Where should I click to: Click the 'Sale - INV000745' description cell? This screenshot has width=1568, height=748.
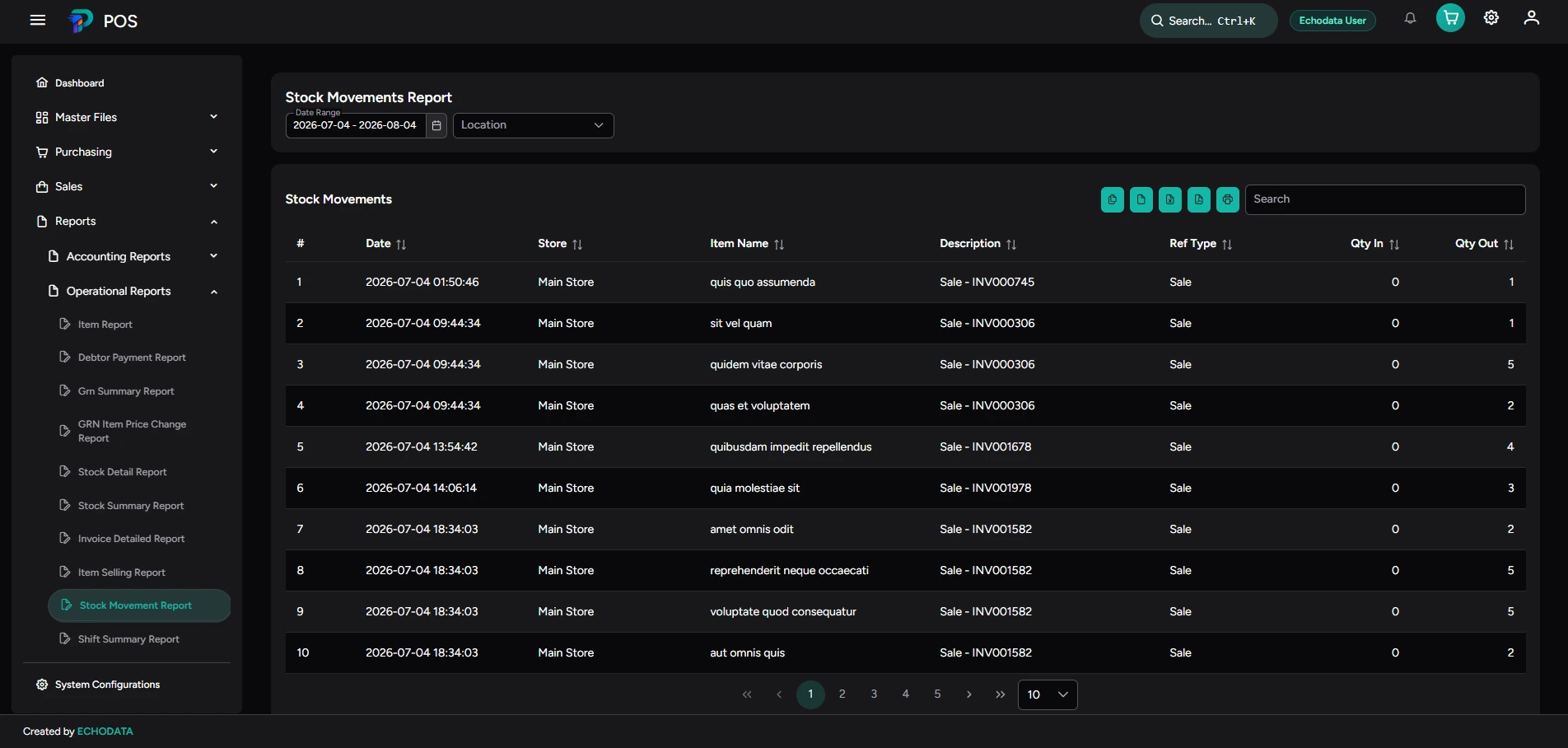[987, 283]
